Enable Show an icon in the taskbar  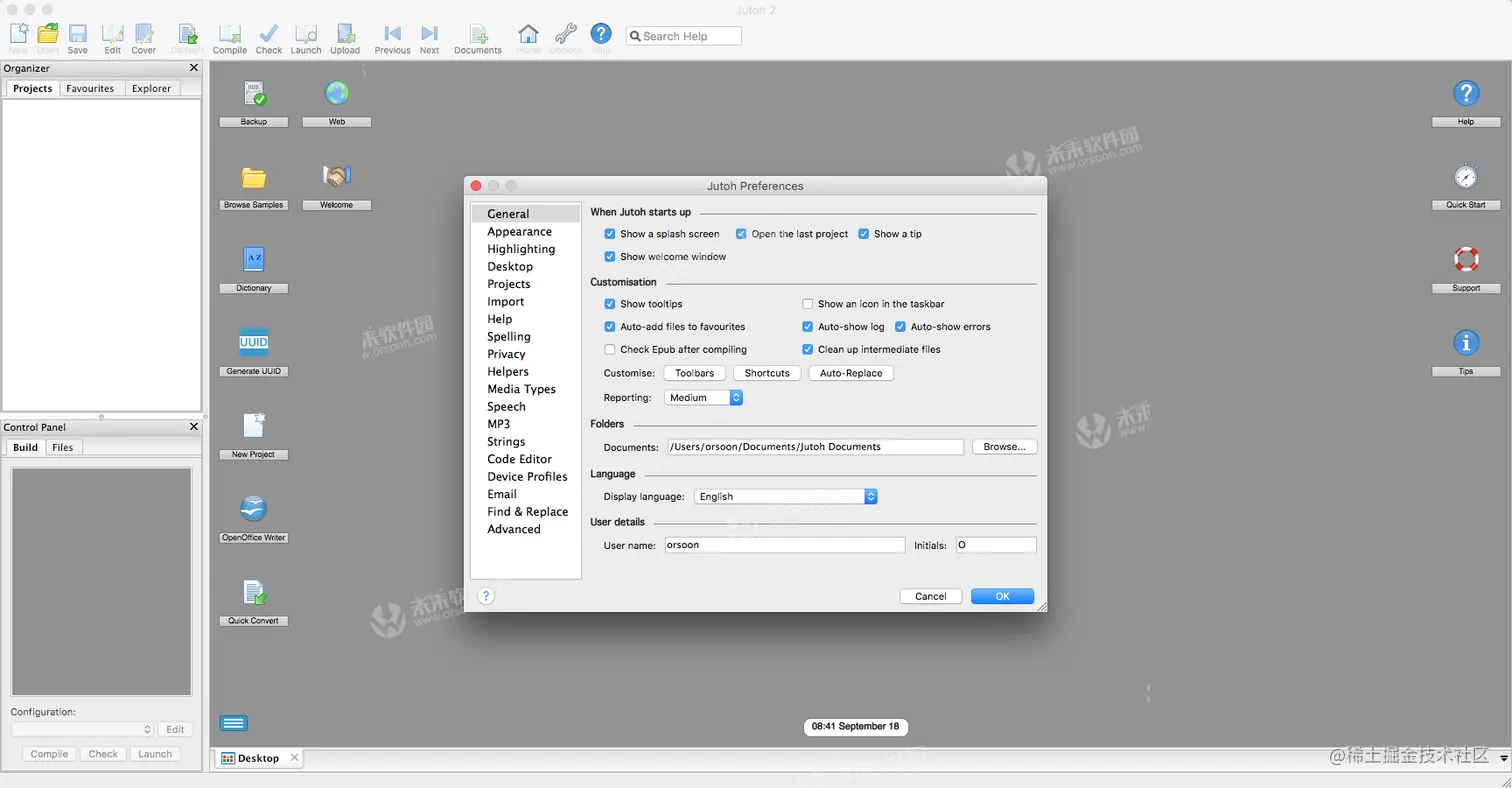click(x=808, y=304)
